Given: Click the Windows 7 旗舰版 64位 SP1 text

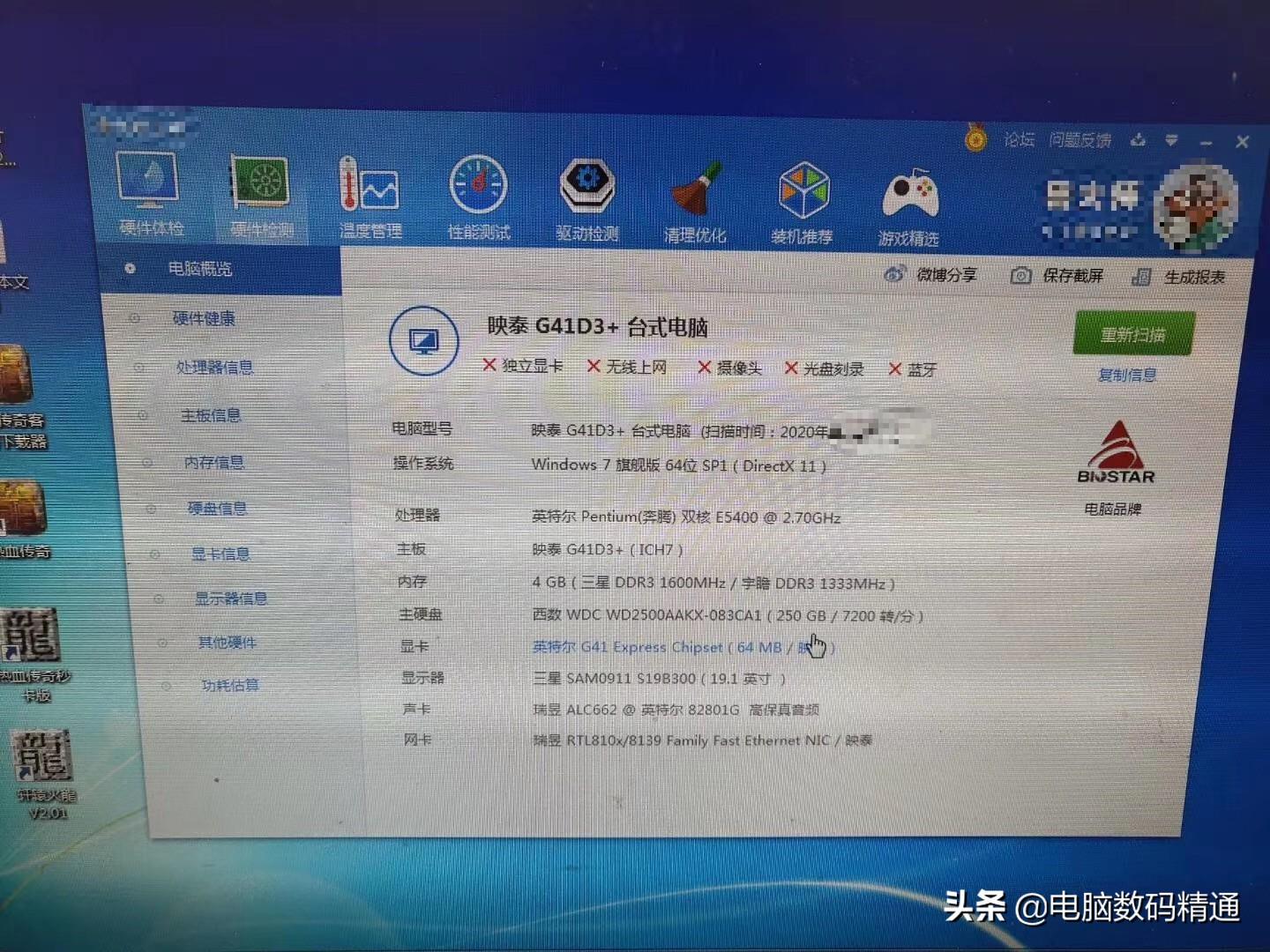Looking at the screenshot, I should [x=679, y=465].
